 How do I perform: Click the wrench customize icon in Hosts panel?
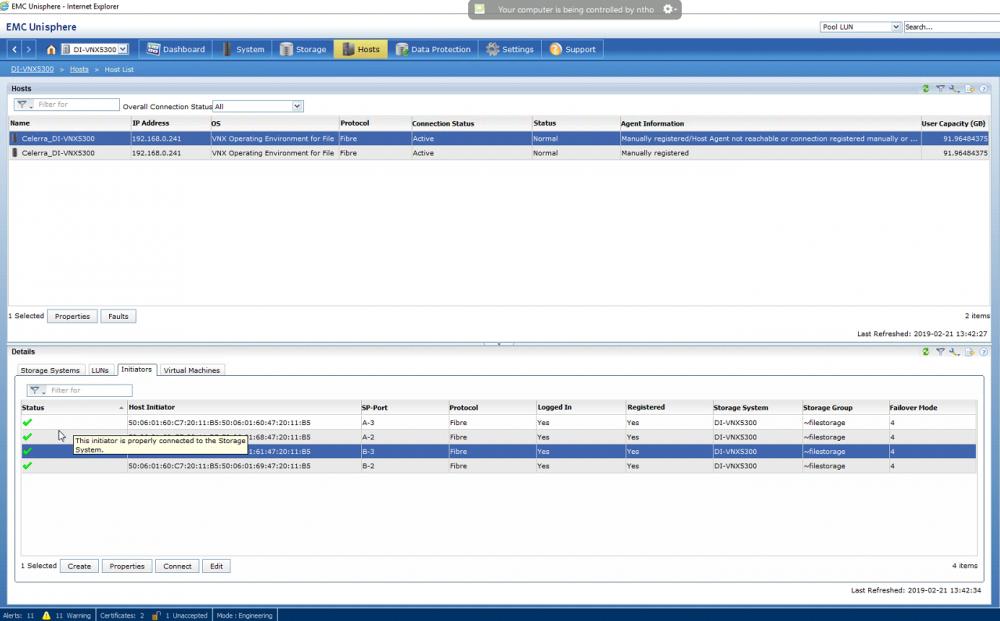[954, 89]
